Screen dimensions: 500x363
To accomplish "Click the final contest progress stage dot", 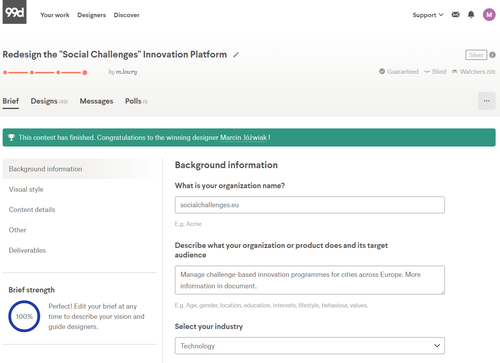I will [x=85, y=72].
